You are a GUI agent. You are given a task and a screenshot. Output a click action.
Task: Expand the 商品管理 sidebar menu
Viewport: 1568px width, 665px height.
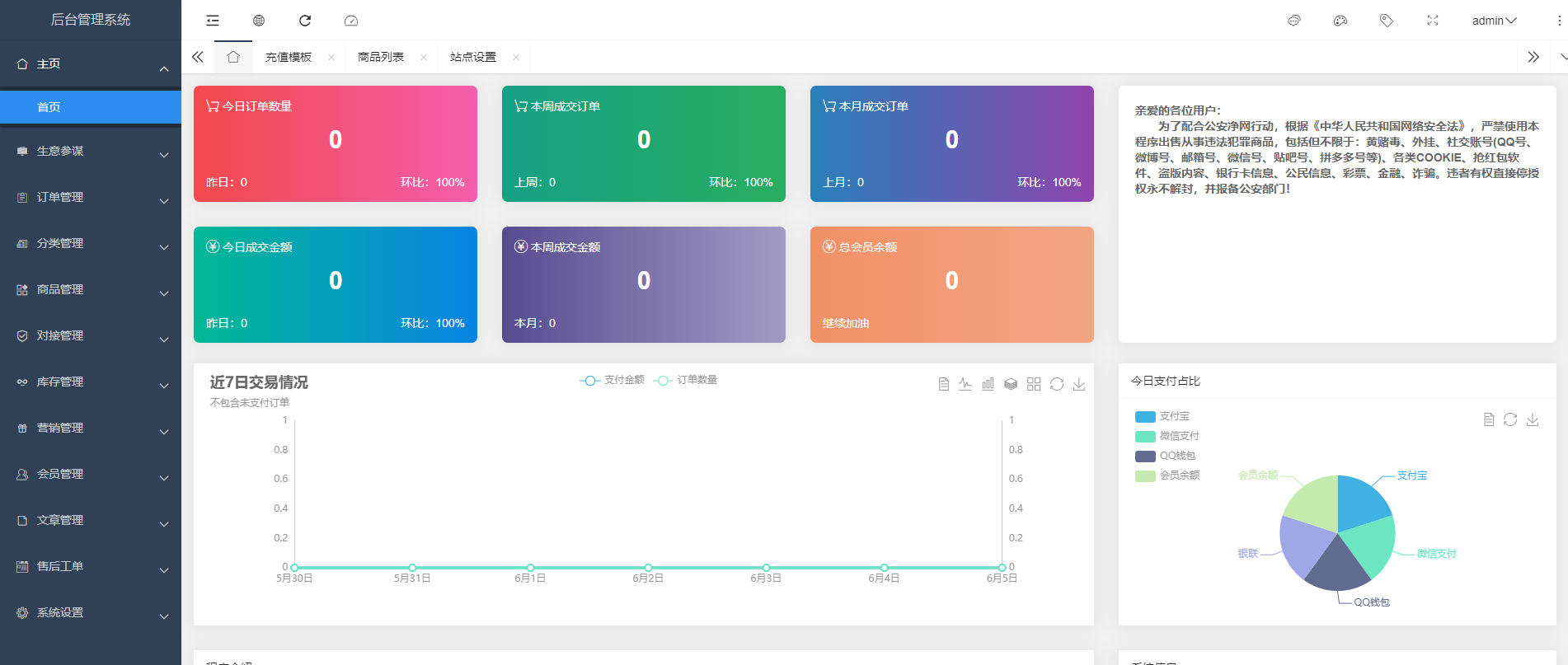pos(91,289)
